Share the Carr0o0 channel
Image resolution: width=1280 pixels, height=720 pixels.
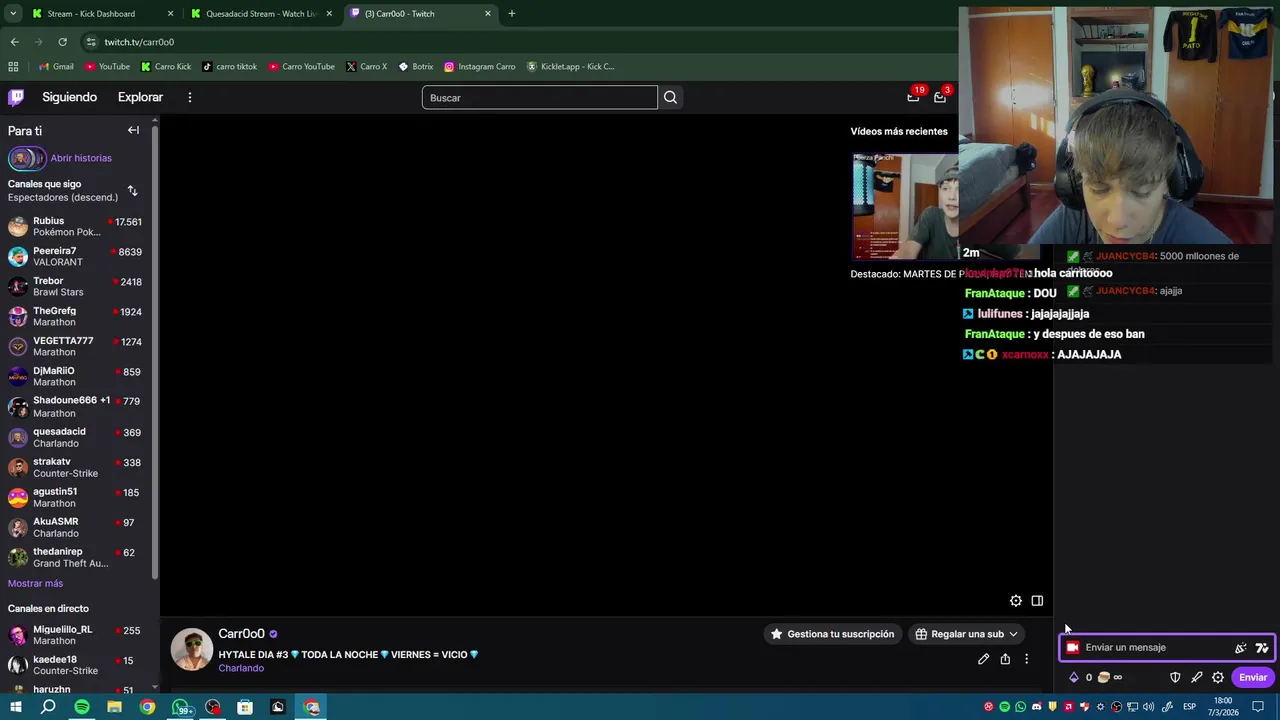coord(1005,659)
